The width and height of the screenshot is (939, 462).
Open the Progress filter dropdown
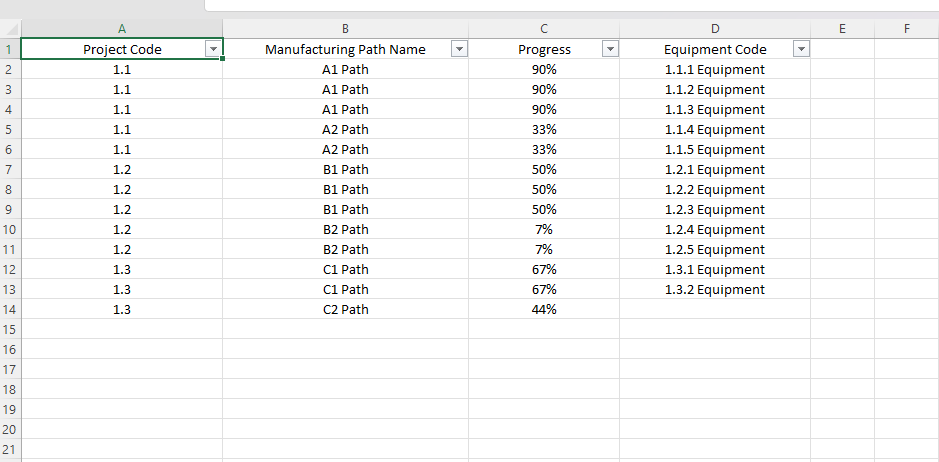[x=610, y=50]
